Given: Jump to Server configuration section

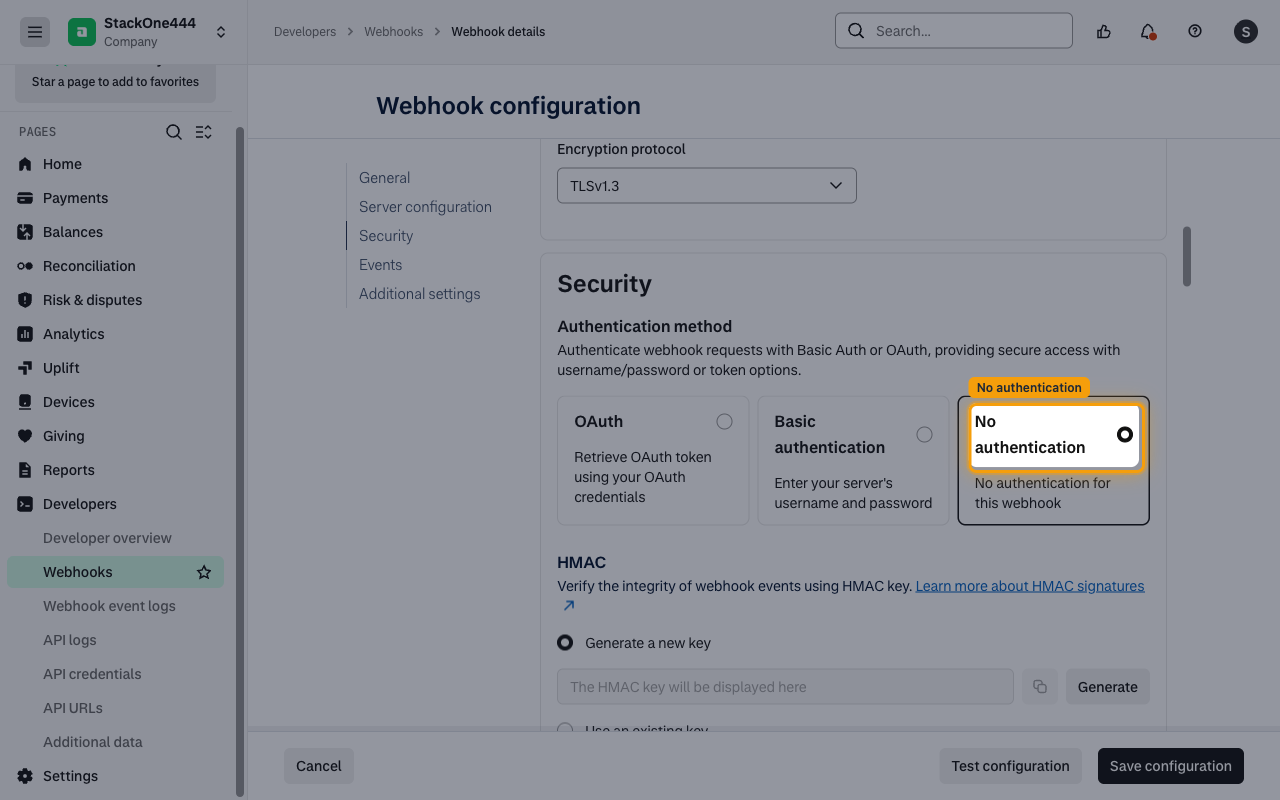Looking at the screenshot, I should (425, 207).
